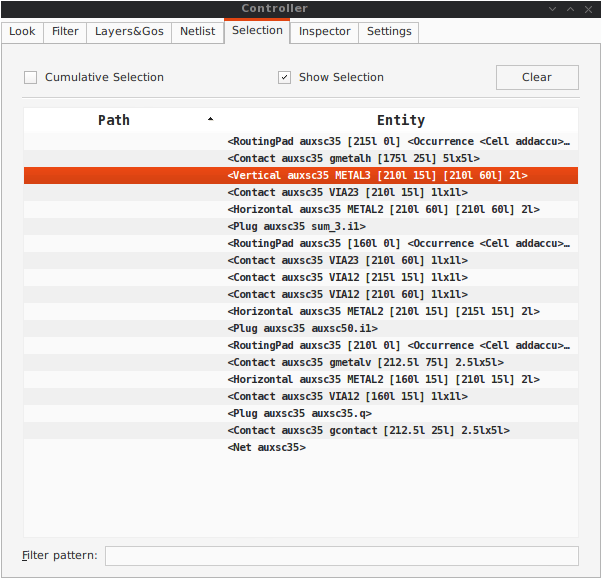Select Plug auxsc35 auxsc35.q row
The height and width of the screenshot is (579, 602).
(x=301, y=413)
